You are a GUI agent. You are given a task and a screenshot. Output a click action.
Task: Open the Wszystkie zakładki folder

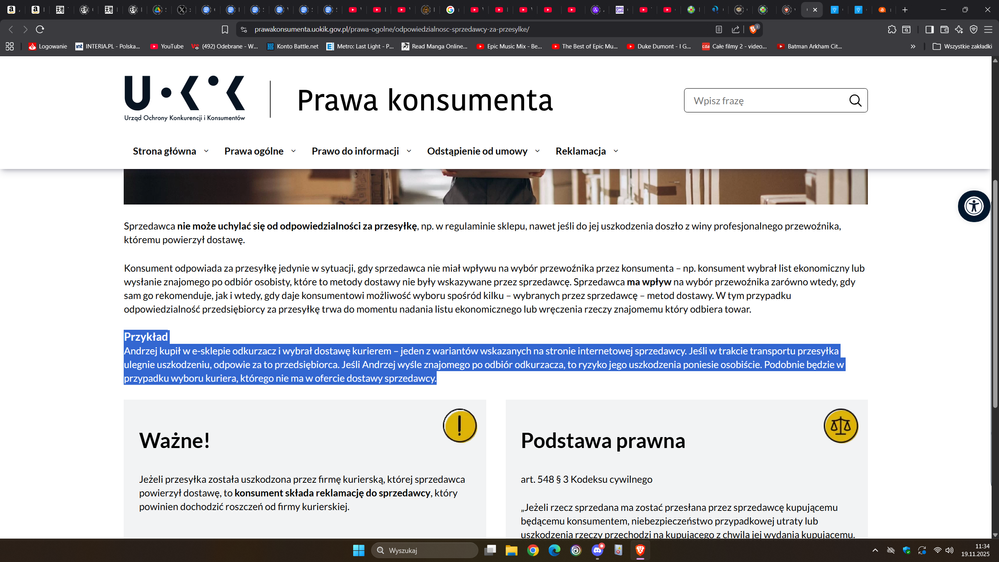point(961,47)
